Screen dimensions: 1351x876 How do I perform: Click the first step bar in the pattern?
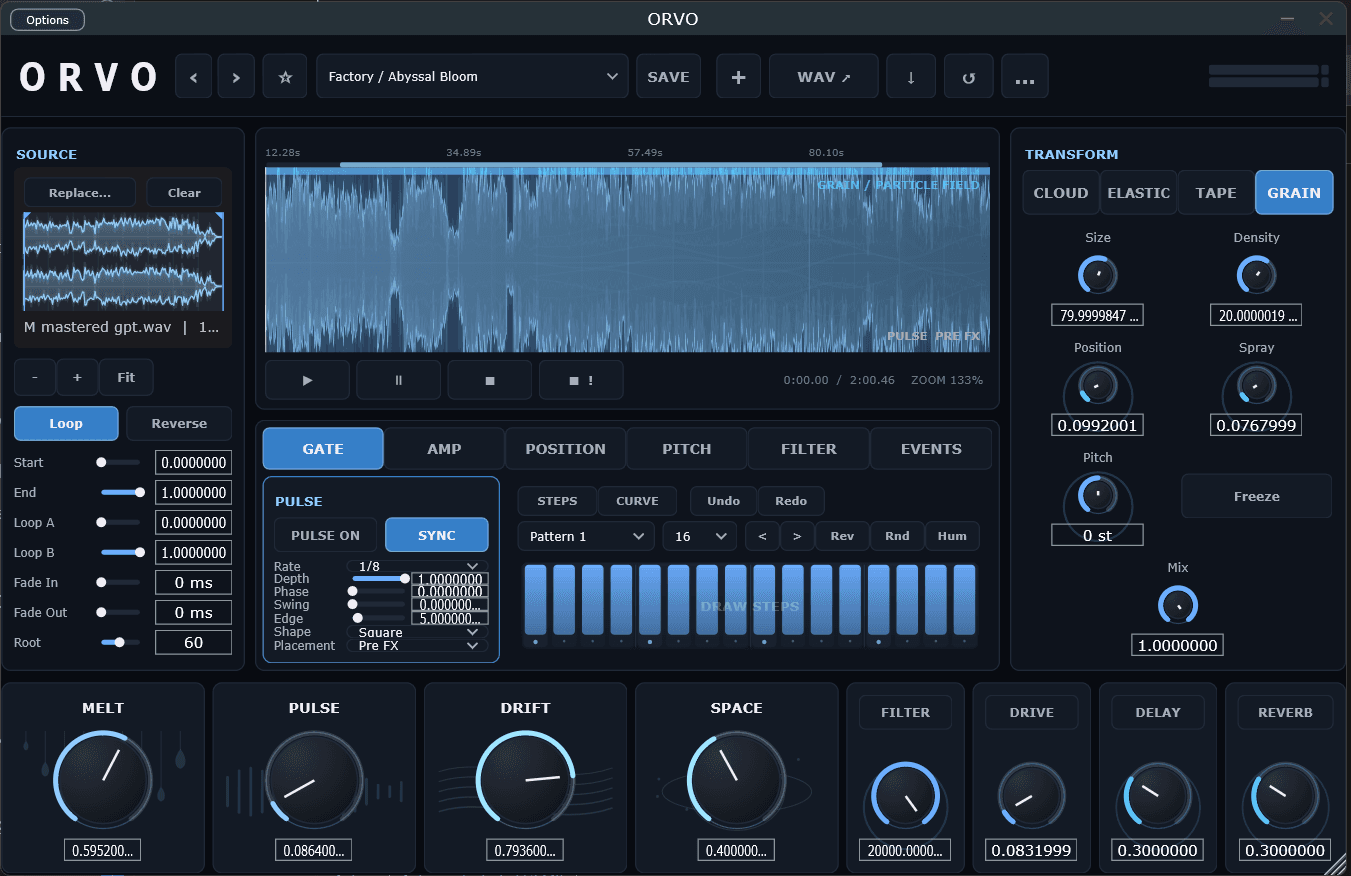pyautogui.click(x=536, y=599)
